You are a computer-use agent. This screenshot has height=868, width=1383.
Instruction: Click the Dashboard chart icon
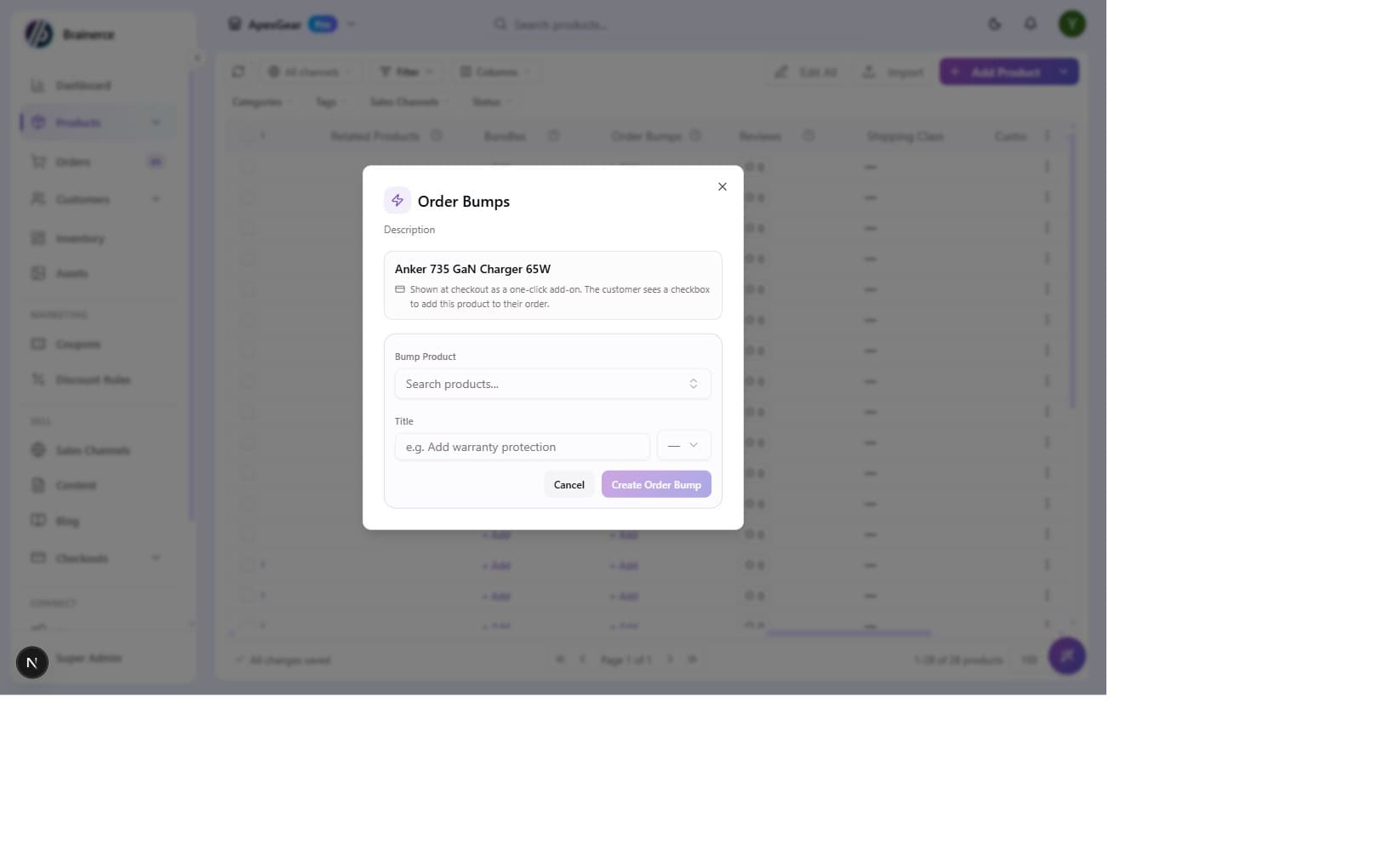(38, 85)
